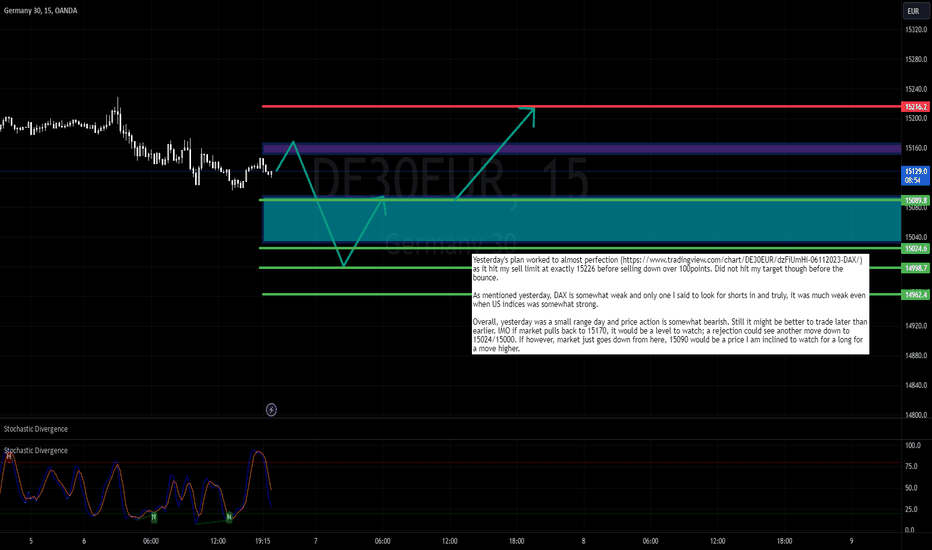Click the 75.0 stochastic scale value
932x550 pixels.
pyautogui.click(x=911, y=467)
